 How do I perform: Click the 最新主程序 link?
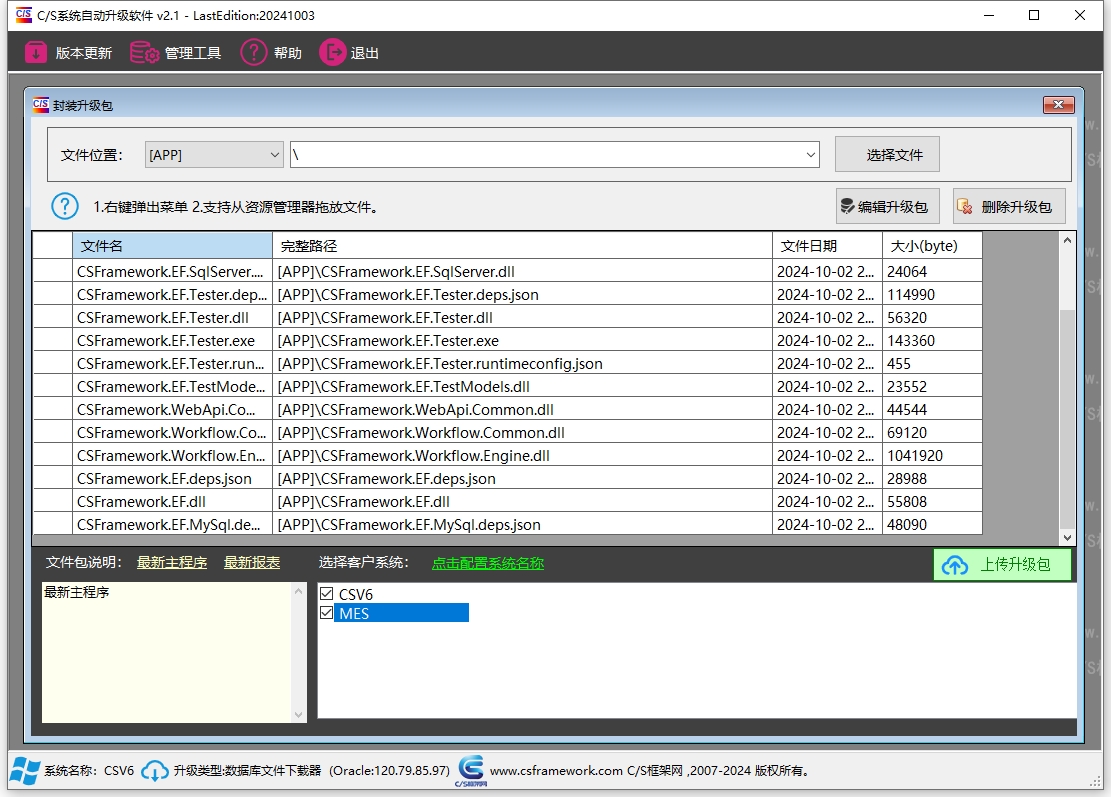[172, 563]
